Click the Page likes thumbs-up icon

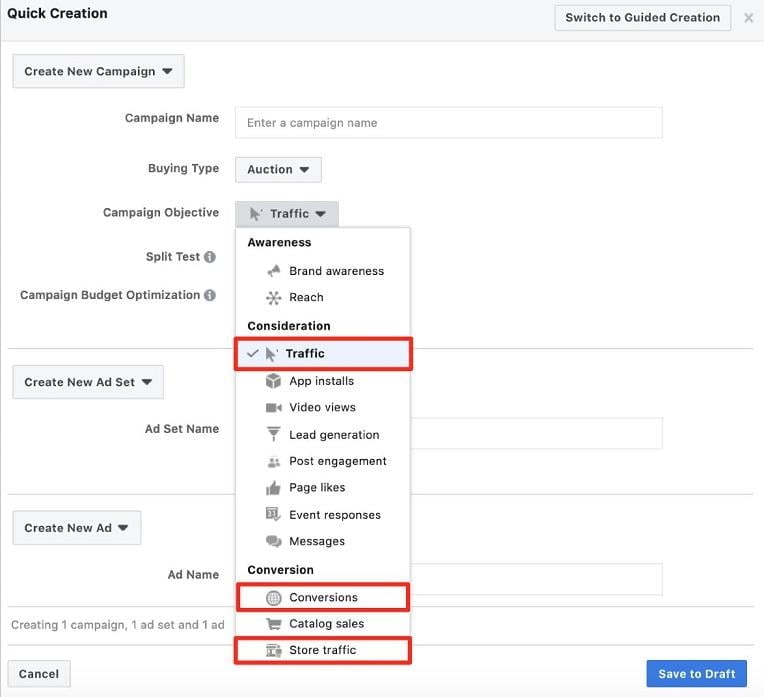click(x=273, y=488)
